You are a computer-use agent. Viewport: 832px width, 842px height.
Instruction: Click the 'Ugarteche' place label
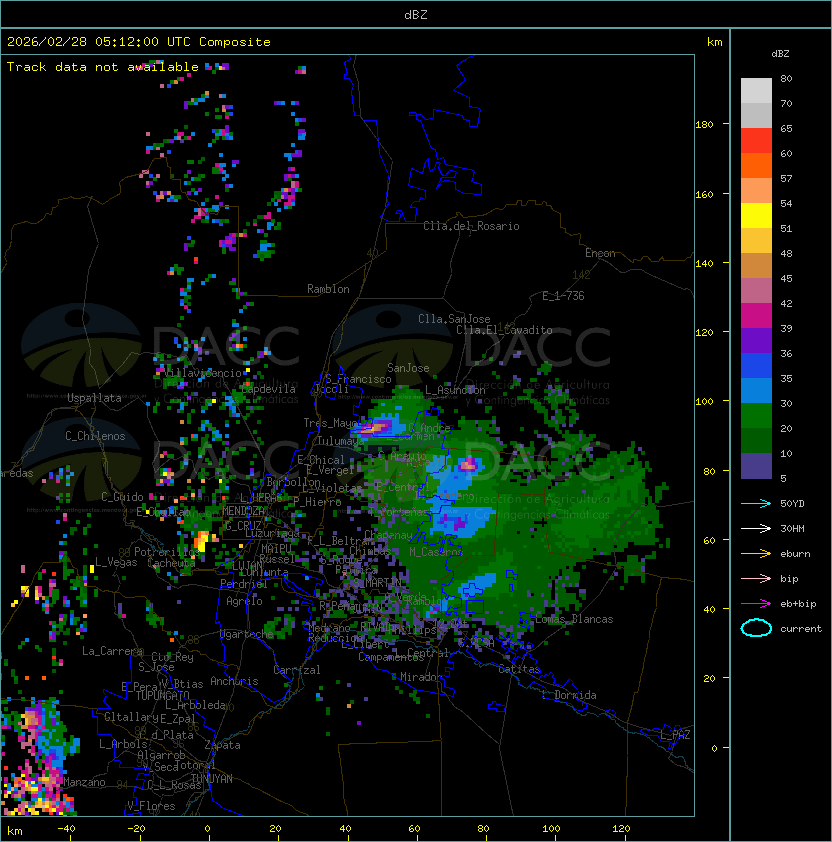click(x=247, y=634)
